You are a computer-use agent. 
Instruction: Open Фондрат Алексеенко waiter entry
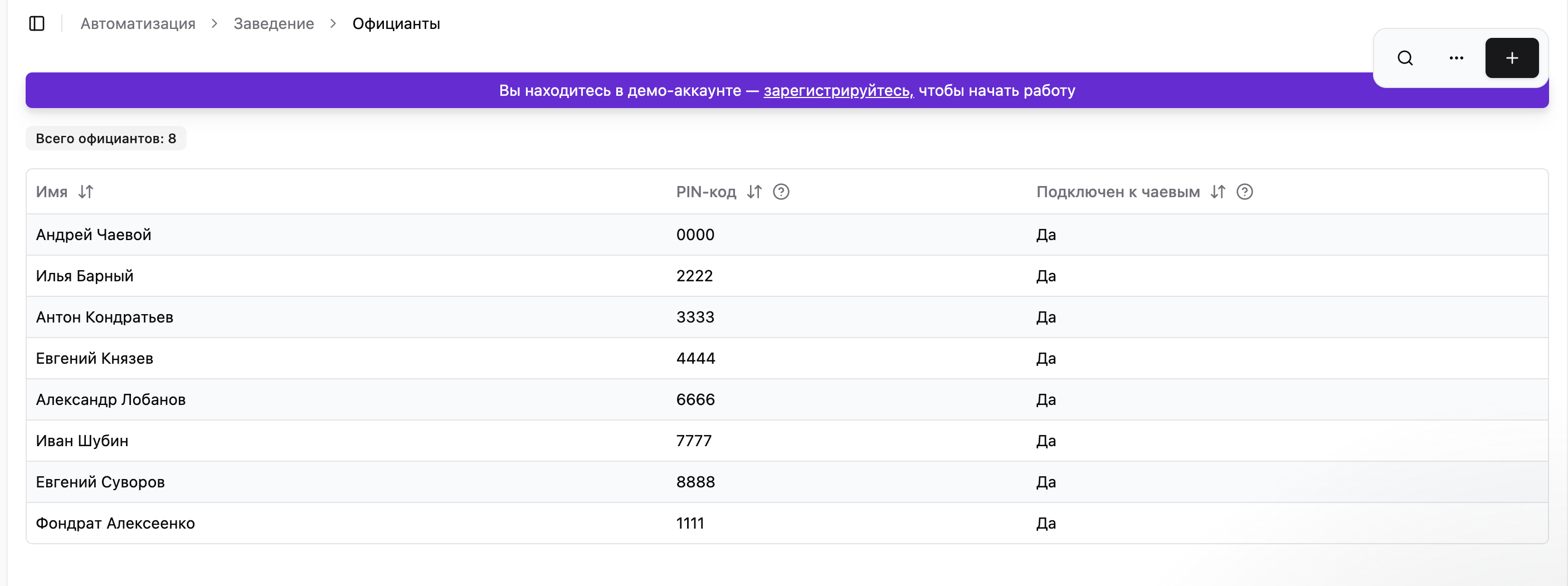[x=116, y=523]
